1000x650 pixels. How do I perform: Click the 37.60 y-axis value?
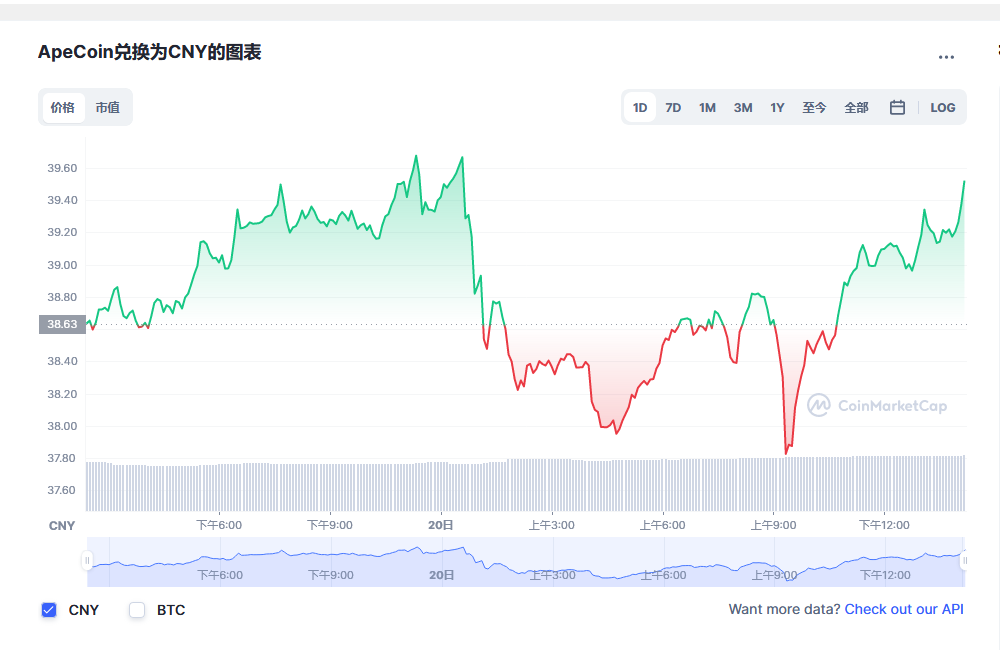coord(61,490)
